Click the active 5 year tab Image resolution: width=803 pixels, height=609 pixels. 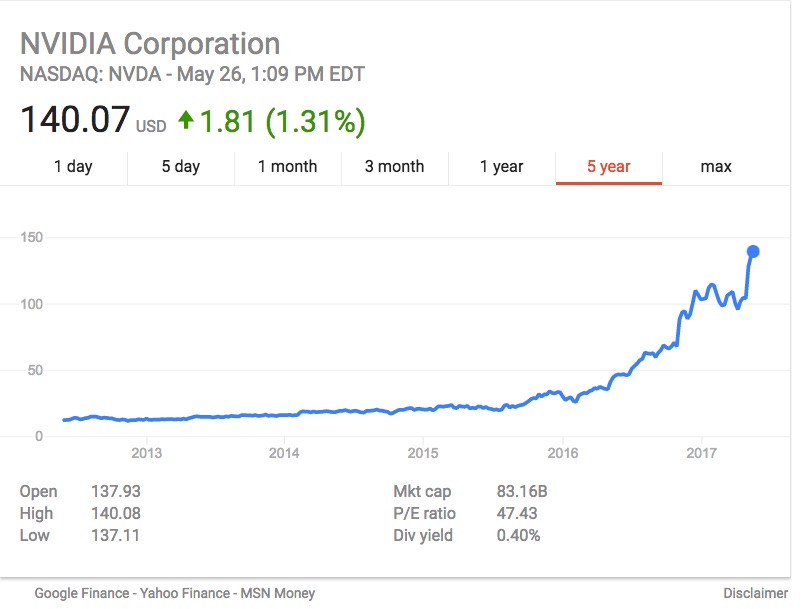pos(608,167)
